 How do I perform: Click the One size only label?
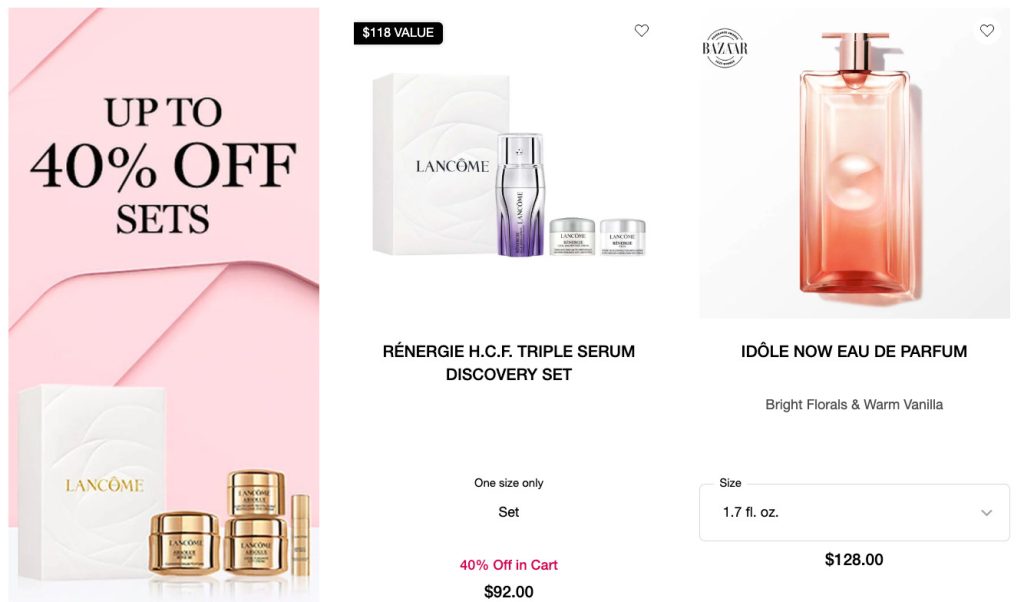[x=508, y=483]
